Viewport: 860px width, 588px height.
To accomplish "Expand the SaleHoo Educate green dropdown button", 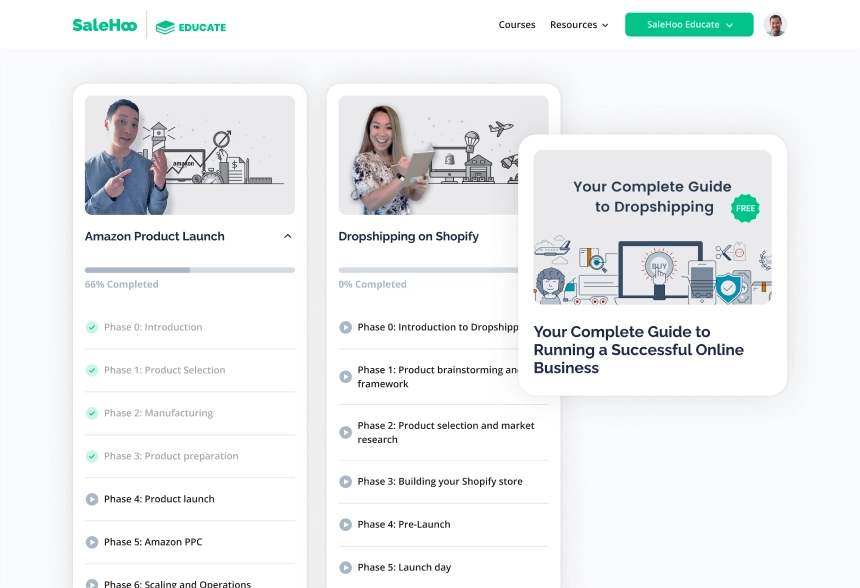I will [x=688, y=24].
